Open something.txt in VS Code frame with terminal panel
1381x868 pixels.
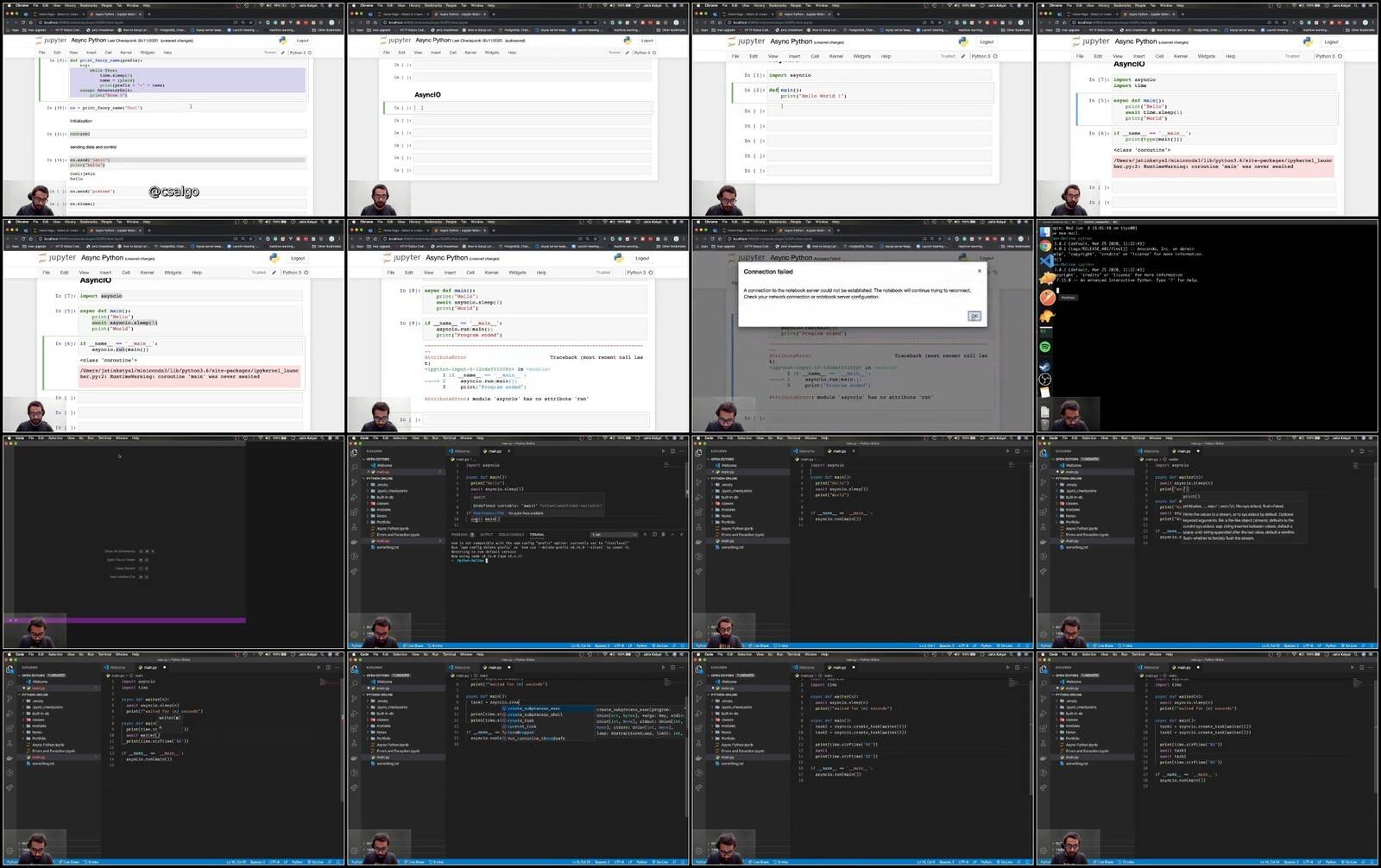387,547
